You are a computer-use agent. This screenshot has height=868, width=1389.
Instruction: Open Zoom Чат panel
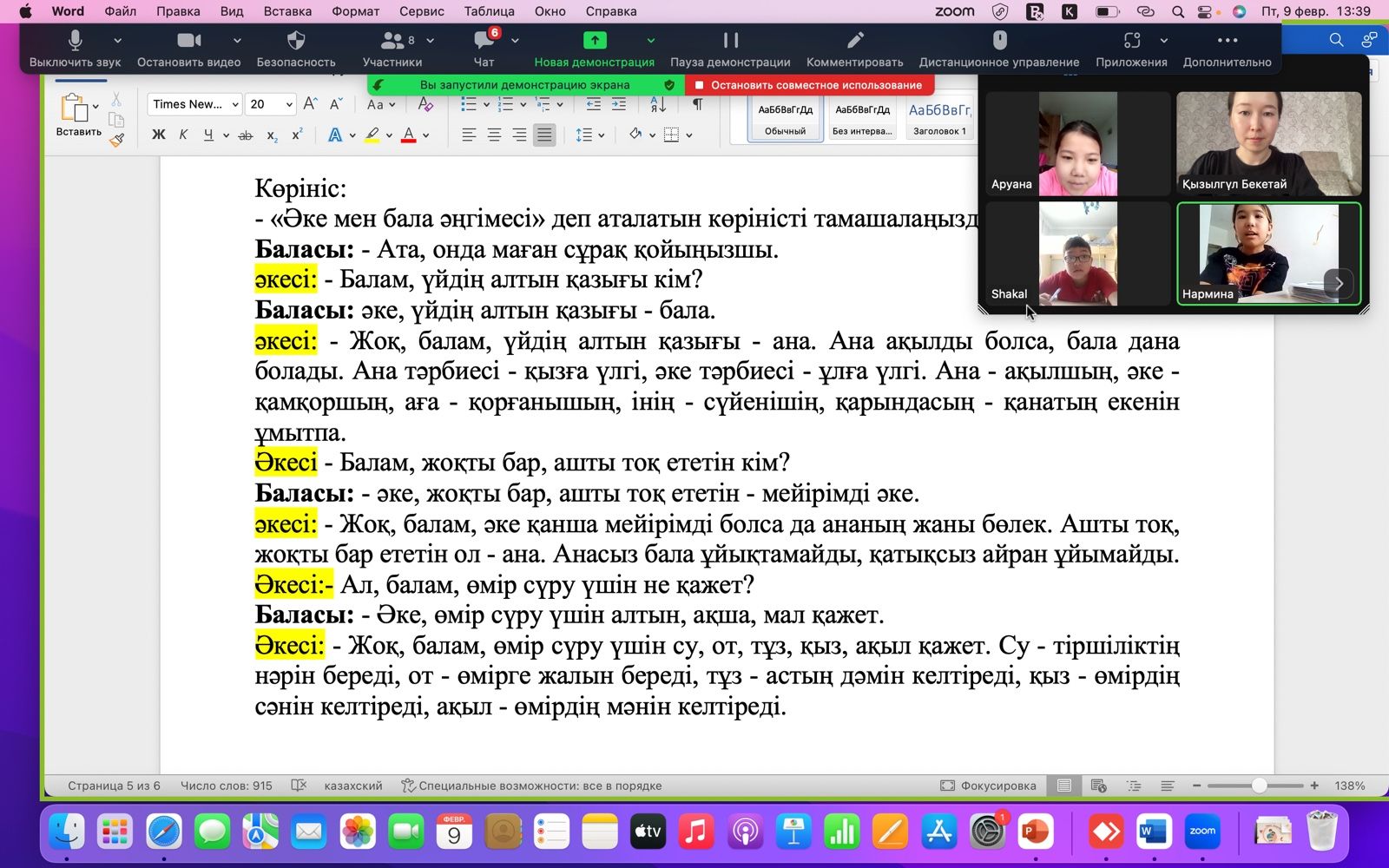tap(484, 49)
